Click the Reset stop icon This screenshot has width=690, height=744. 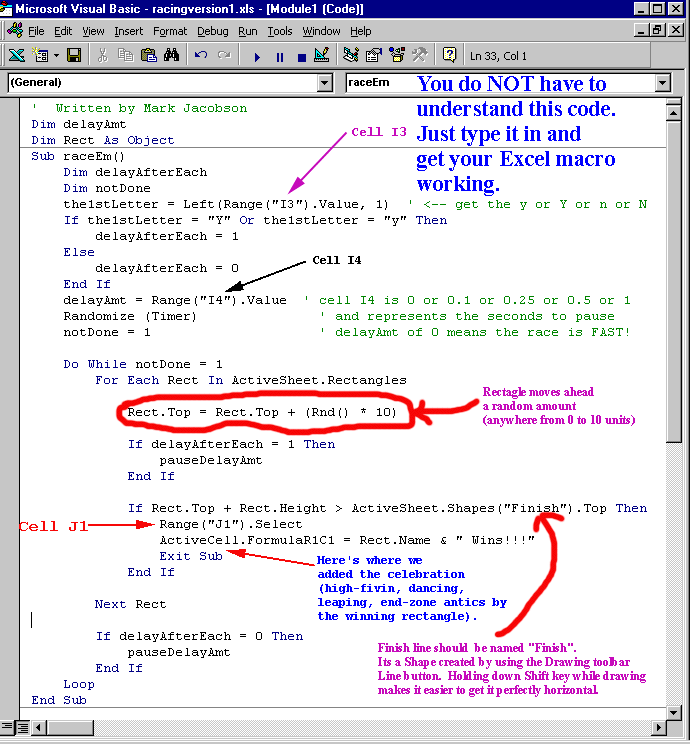coord(301,57)
